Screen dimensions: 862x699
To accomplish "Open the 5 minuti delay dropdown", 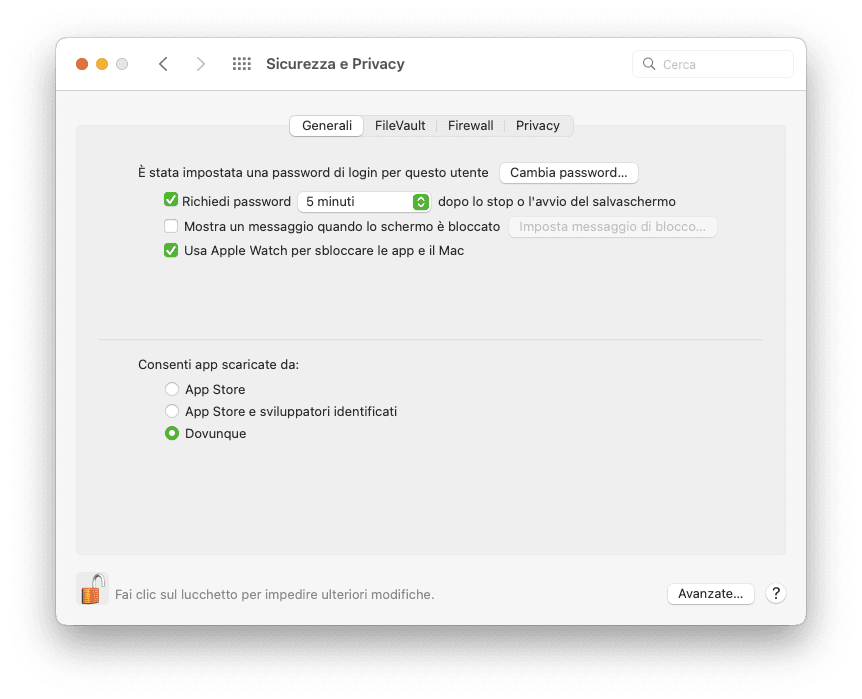I will [x=364, y=202].
